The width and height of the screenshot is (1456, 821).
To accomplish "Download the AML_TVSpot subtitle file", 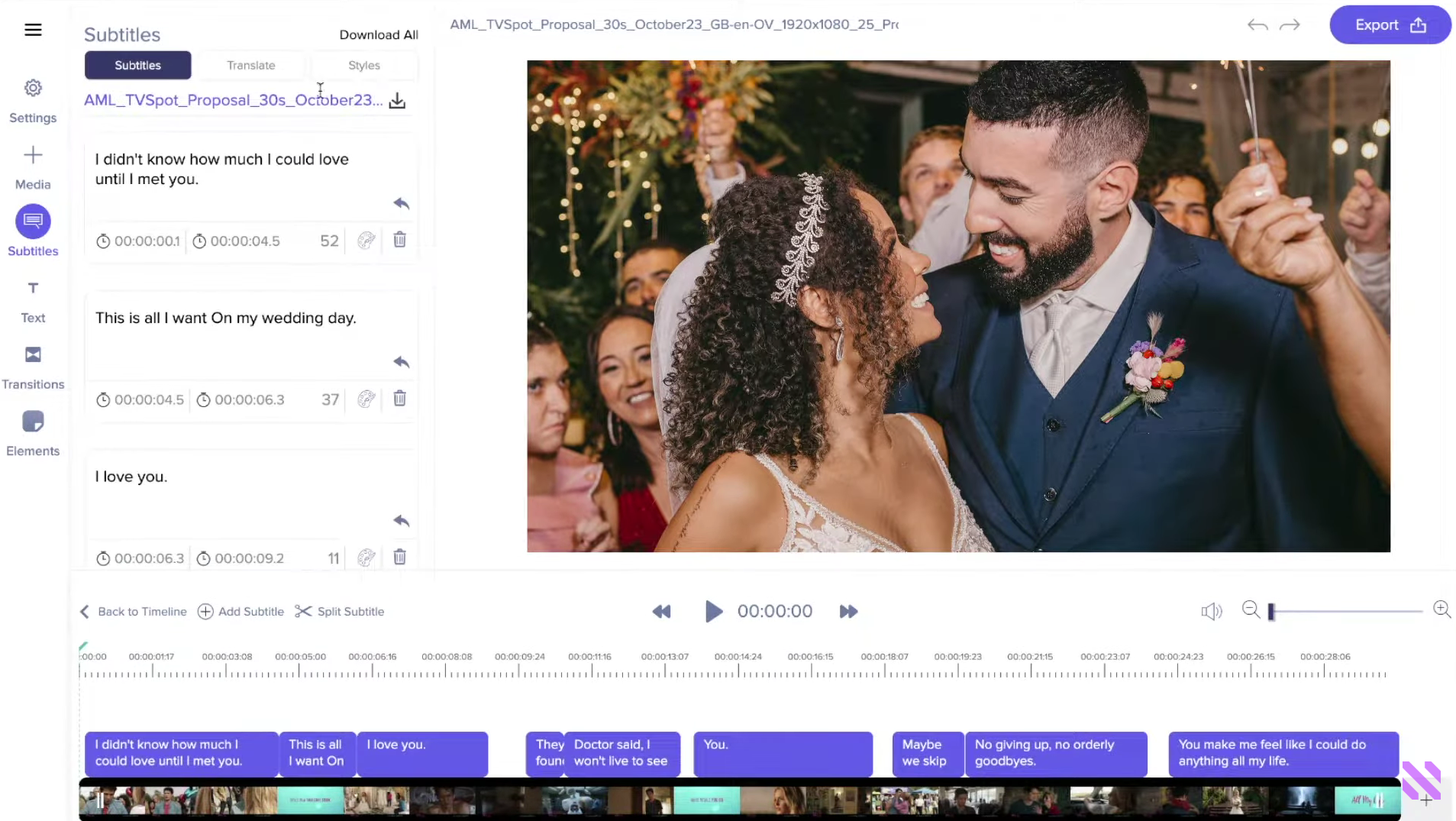I will 397,101.
